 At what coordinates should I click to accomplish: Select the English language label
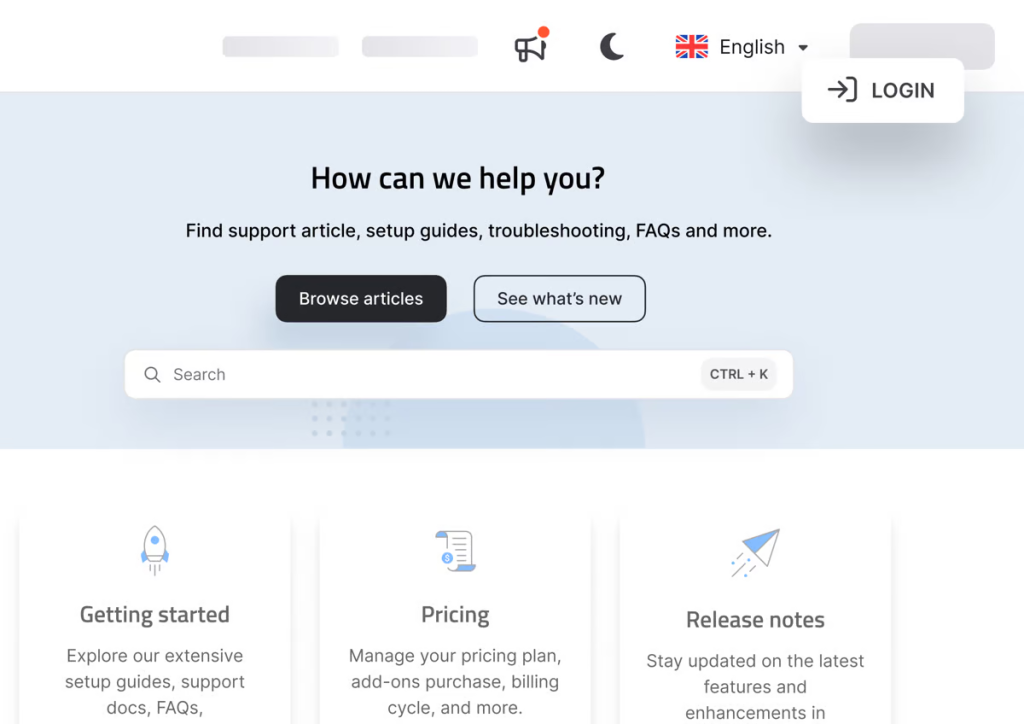click(x=752, y=47)
